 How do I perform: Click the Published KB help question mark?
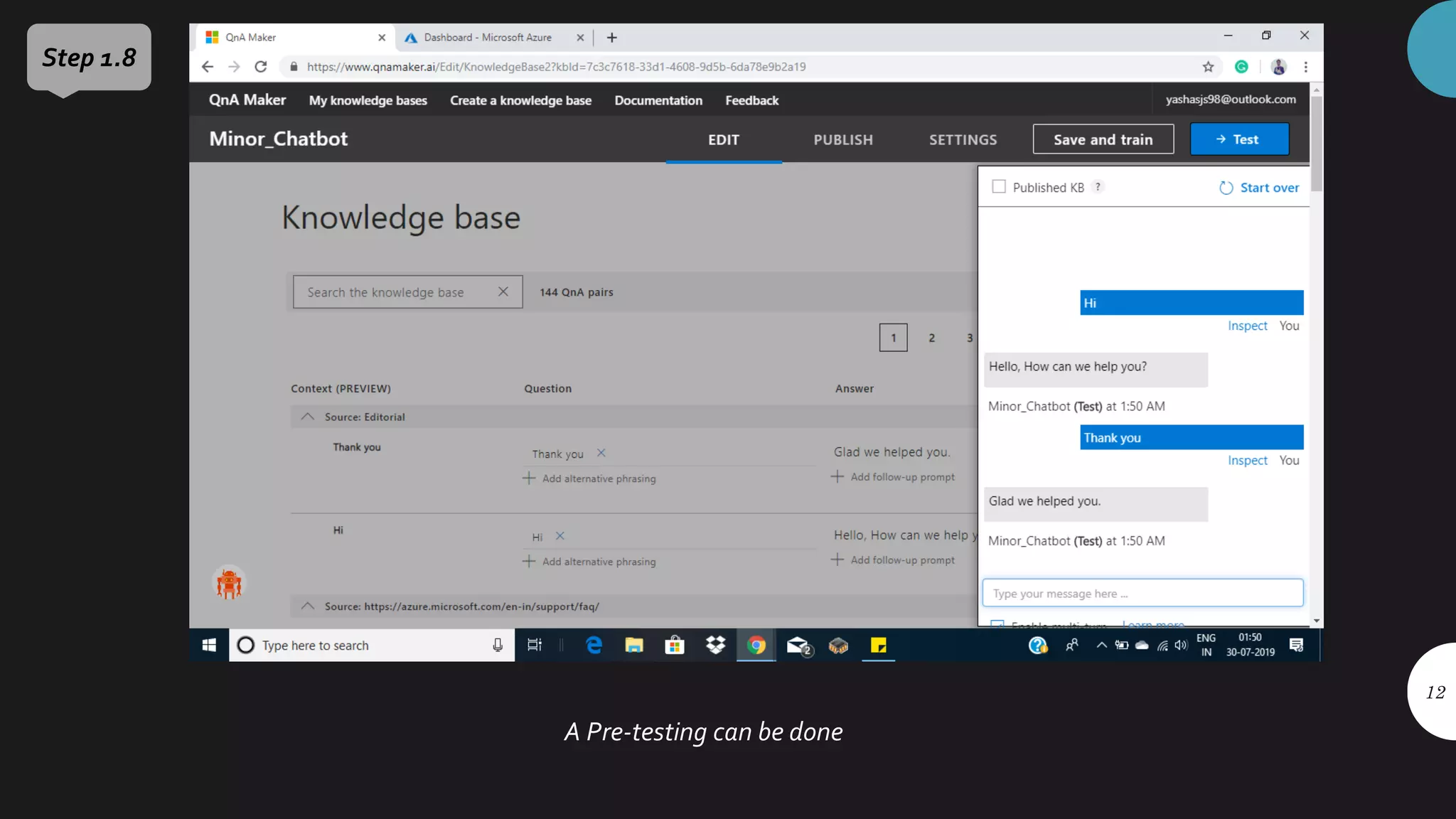1098,187
